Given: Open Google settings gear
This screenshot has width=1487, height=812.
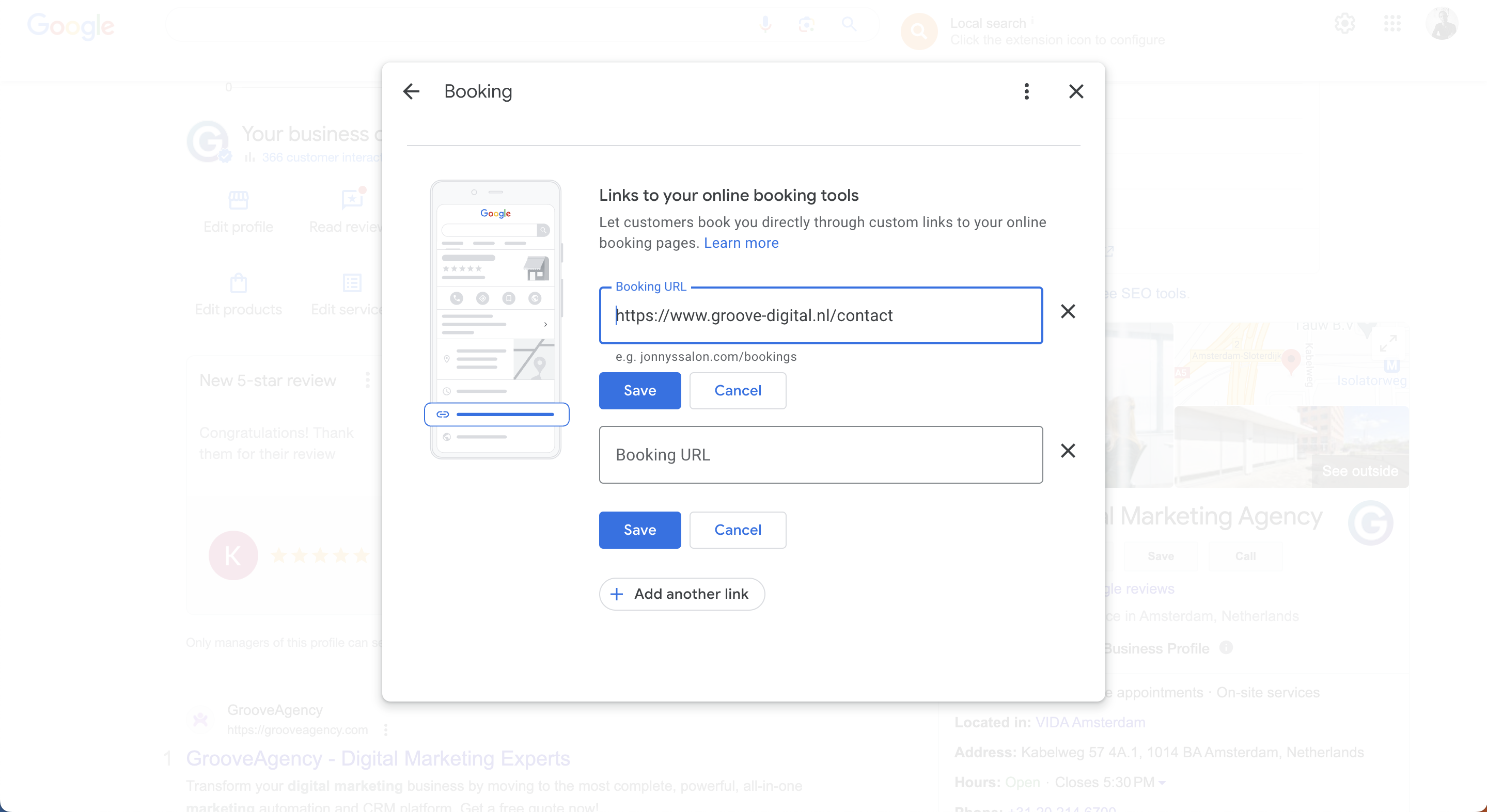Looking at the screenshot, I should (1344, 24).
